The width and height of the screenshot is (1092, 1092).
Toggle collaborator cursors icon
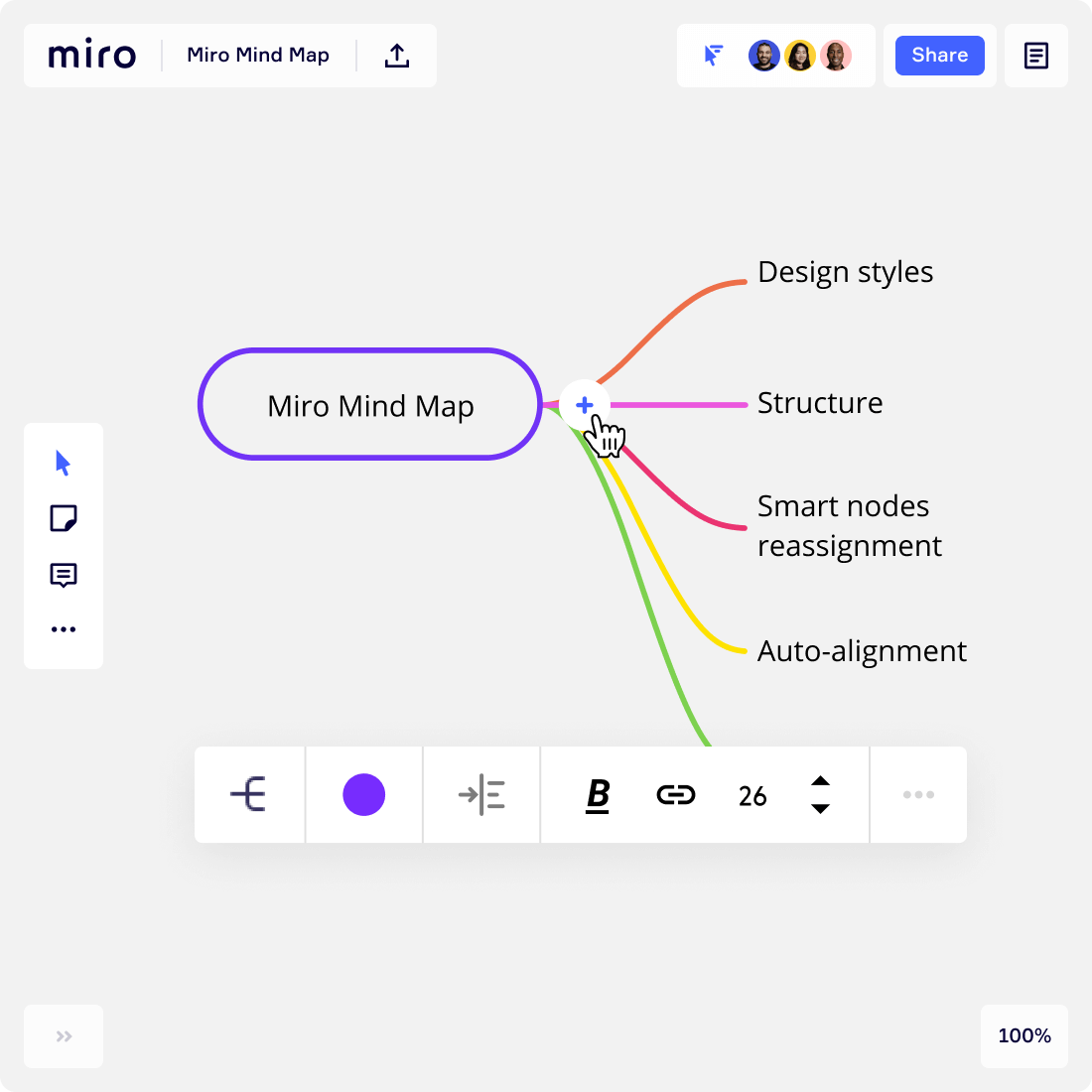click(x=713, y=55)
